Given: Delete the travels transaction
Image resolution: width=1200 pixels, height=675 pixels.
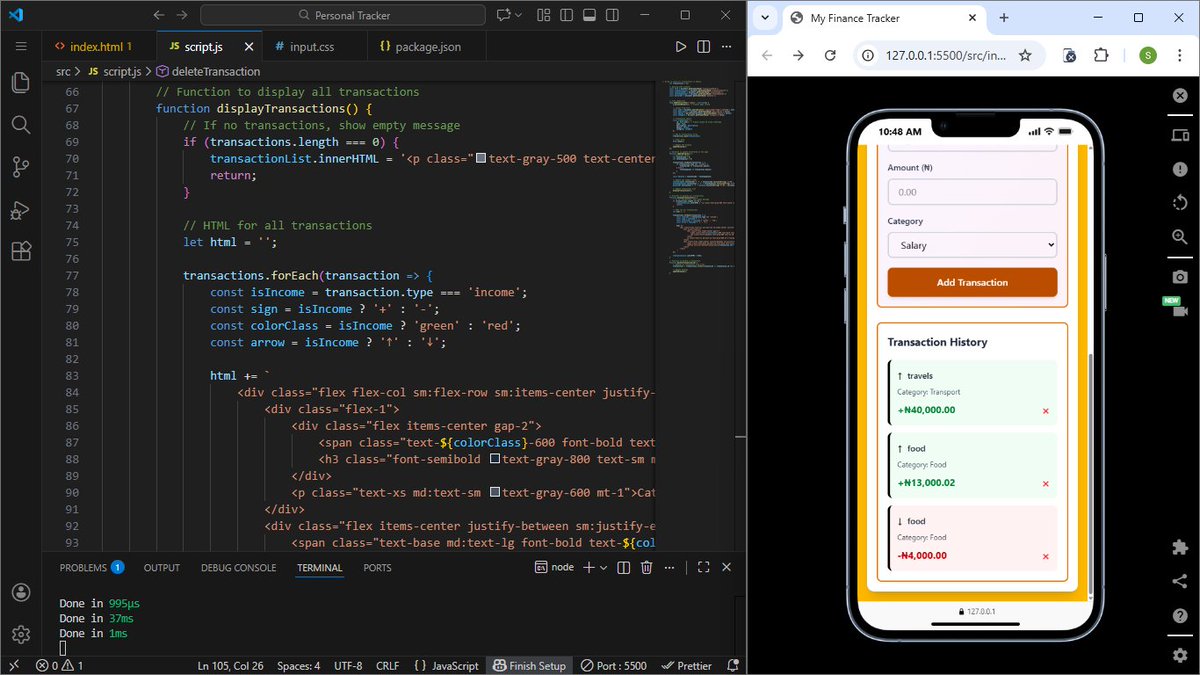Looking at the screenshot, I should tap(1046, 411).
